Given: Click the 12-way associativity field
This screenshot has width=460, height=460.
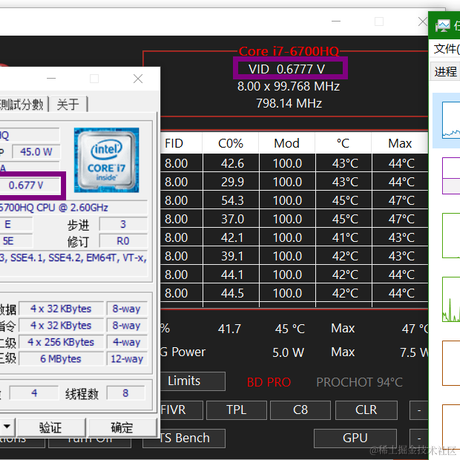Looking at the screenshot, I should click(127, 359).
